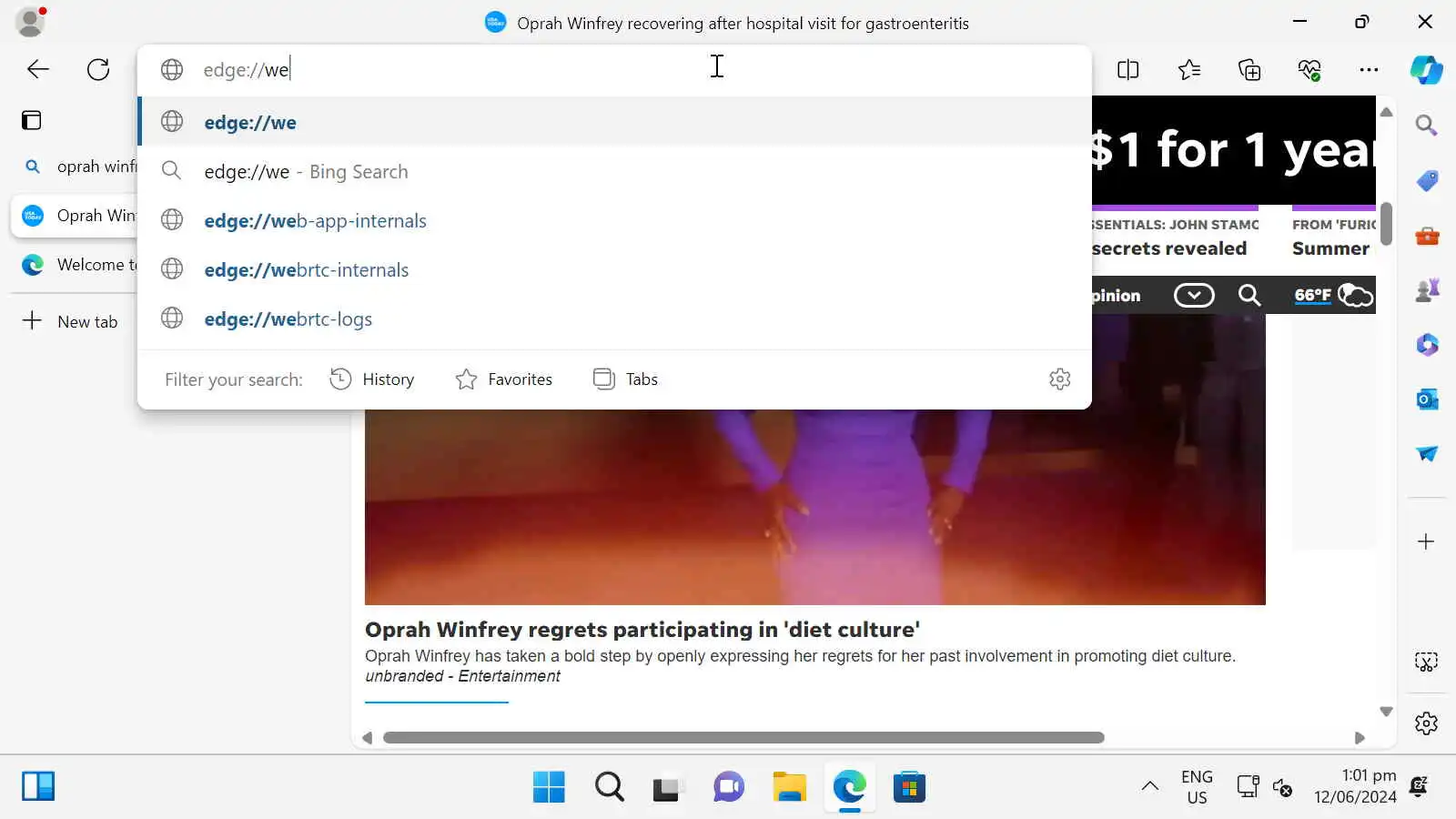
Task: Open sidebar Drop paper plane icon
Action: coord(1427,453)
